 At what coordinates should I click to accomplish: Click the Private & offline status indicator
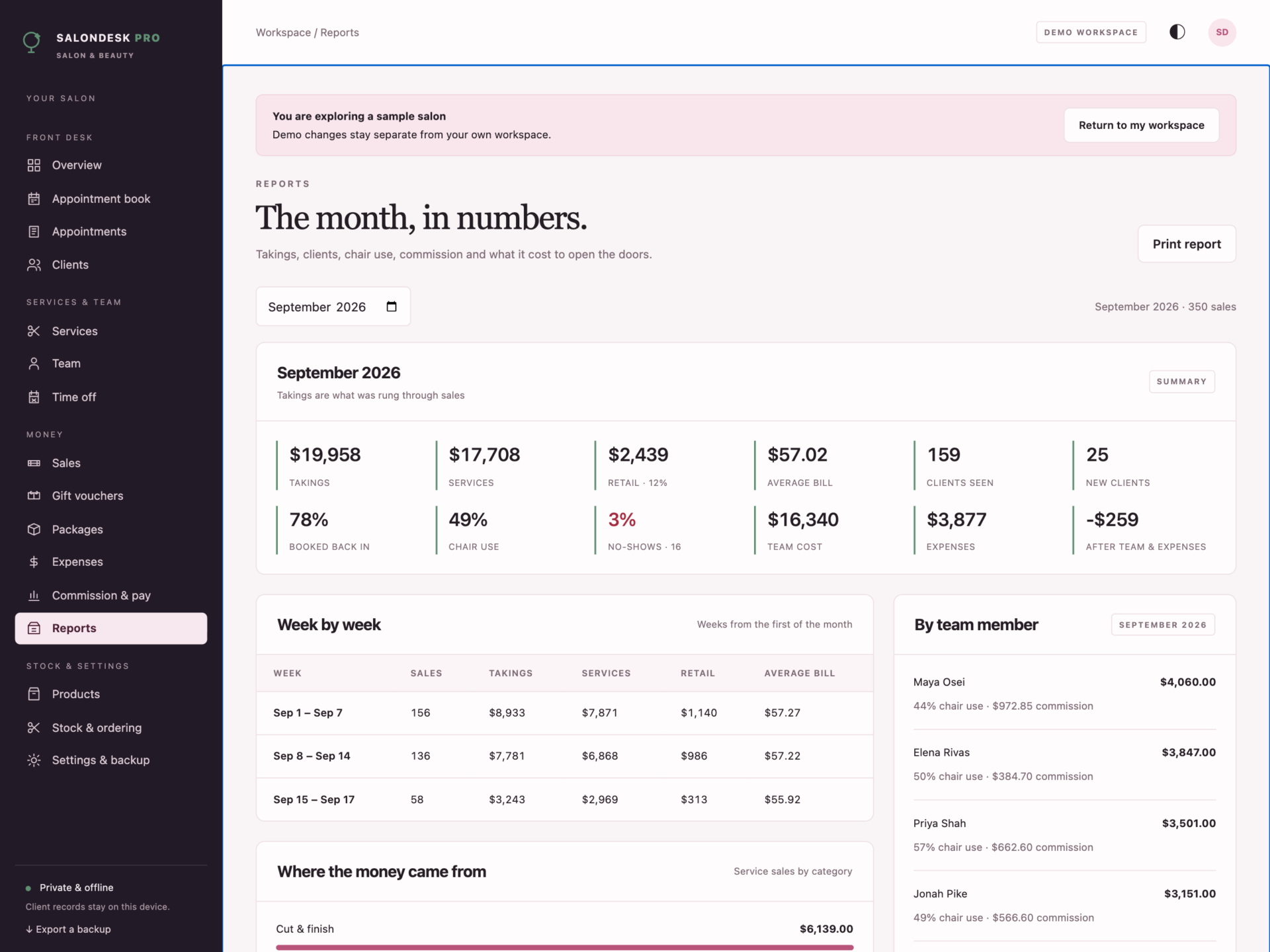(69, 887)
